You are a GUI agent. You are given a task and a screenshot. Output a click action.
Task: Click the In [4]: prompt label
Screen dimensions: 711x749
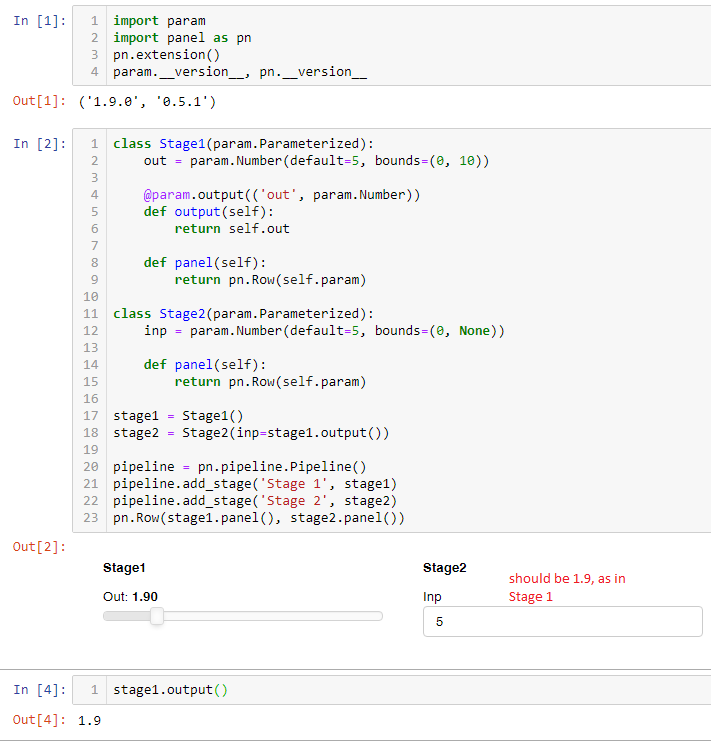click(40, 690)
